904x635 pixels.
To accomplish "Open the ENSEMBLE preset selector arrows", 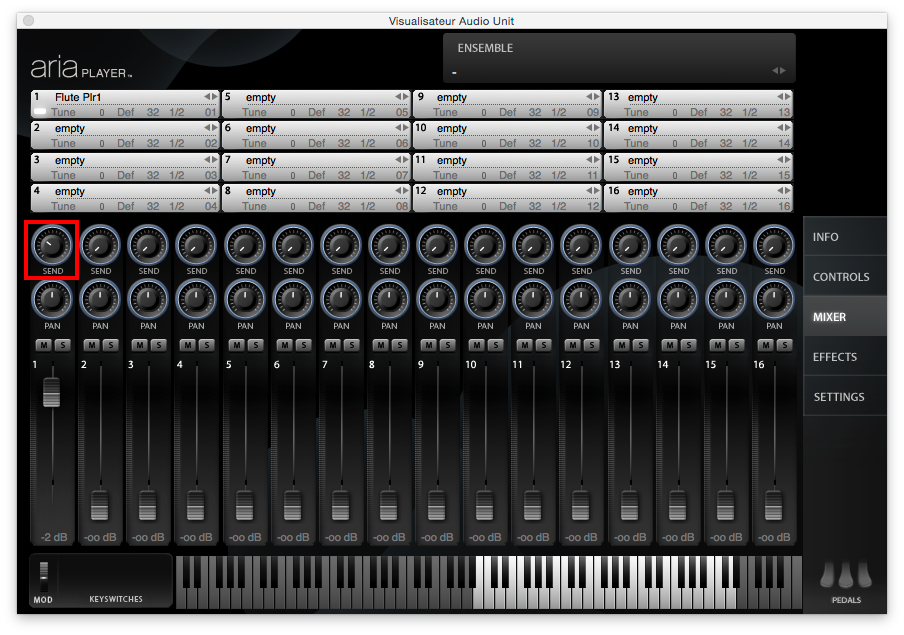I will [x=779, y=71].
